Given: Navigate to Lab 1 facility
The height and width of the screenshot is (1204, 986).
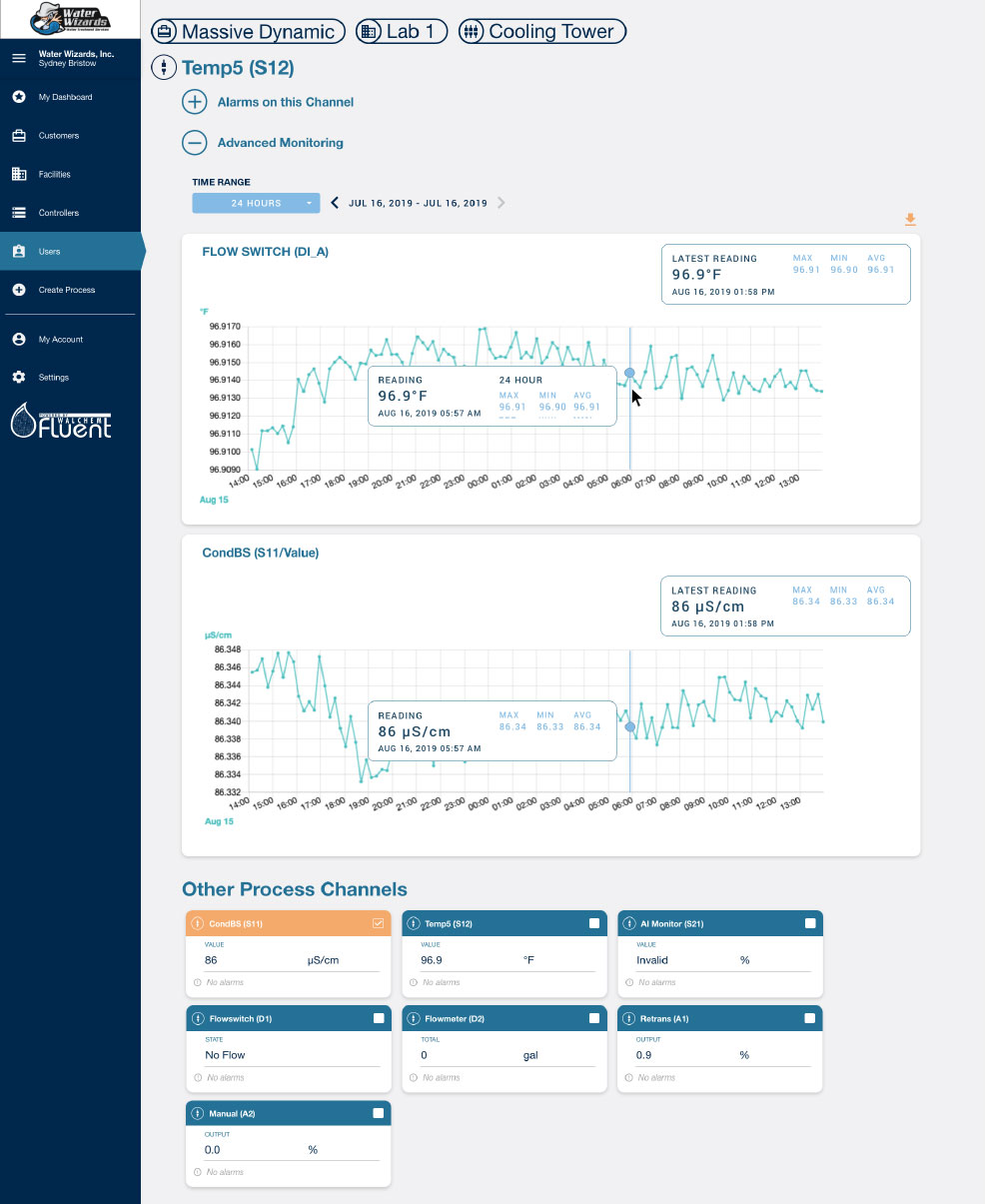Looking at the screenshot, I should coord(401,31).
